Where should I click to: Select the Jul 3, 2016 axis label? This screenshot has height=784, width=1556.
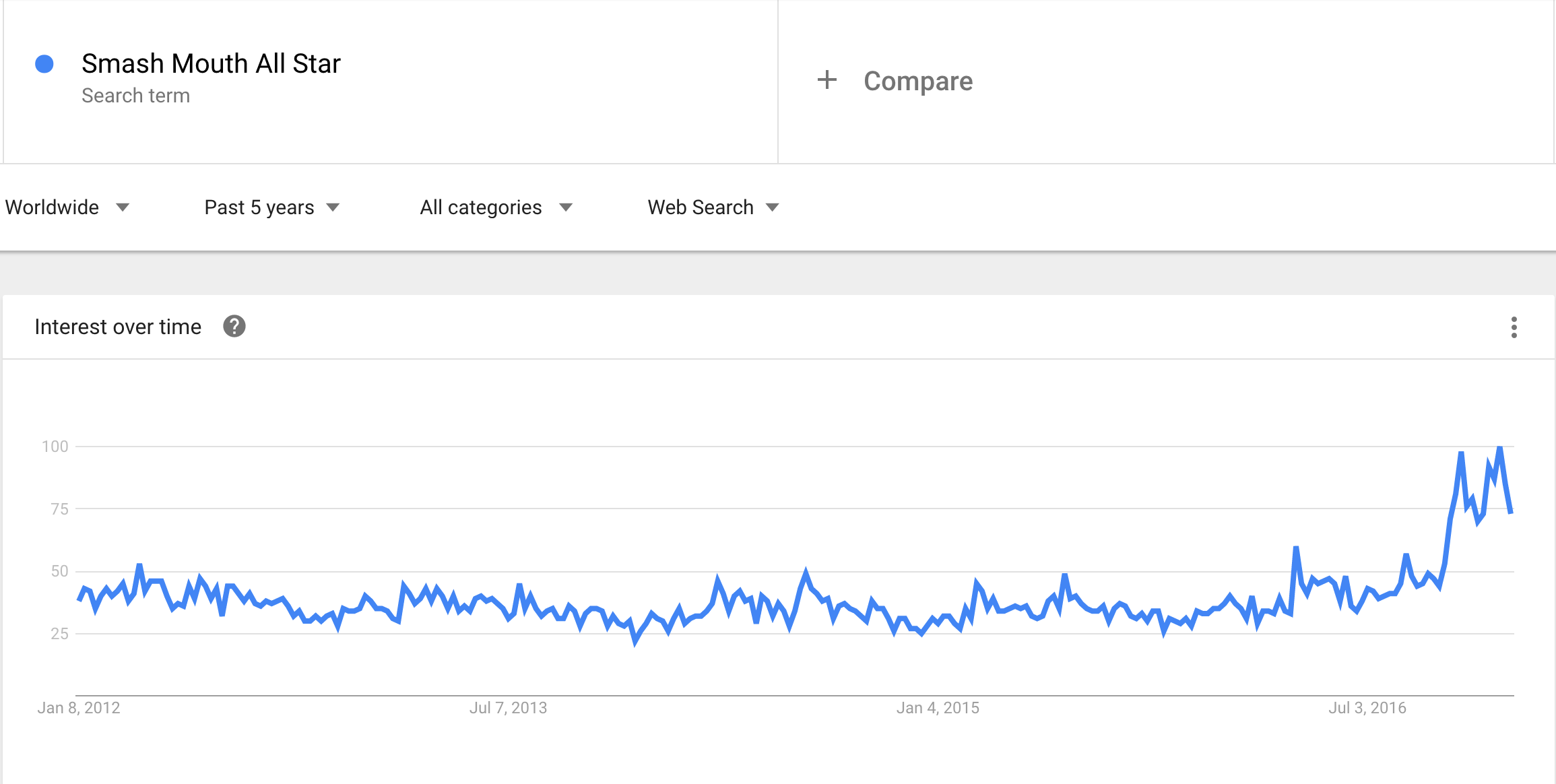tap(1367, 708)
